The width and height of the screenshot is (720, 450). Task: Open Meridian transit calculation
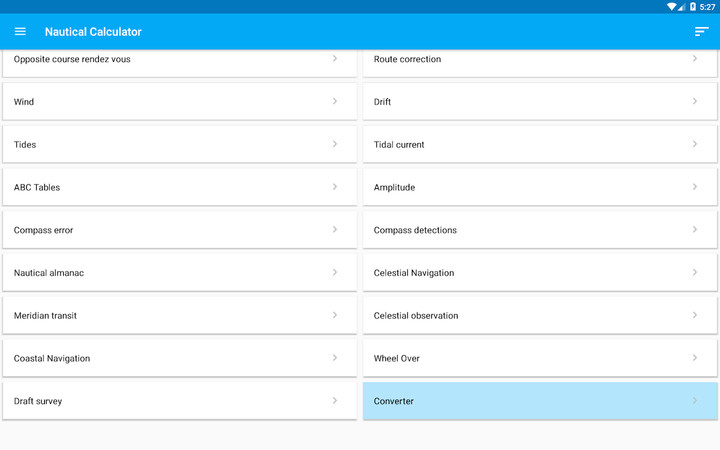tap(179, 316)
